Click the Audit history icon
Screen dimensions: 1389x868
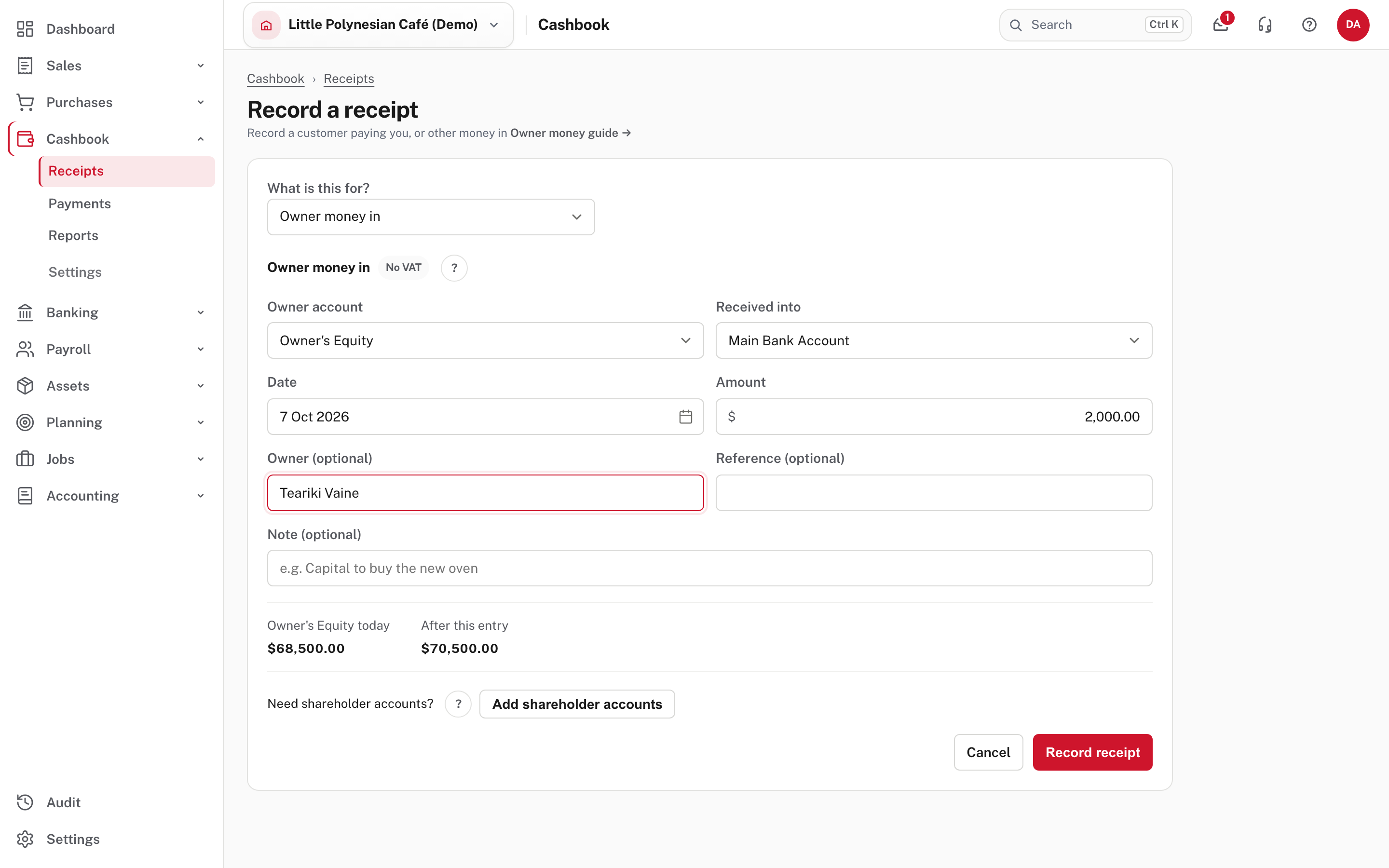click(x=25, y=802)
